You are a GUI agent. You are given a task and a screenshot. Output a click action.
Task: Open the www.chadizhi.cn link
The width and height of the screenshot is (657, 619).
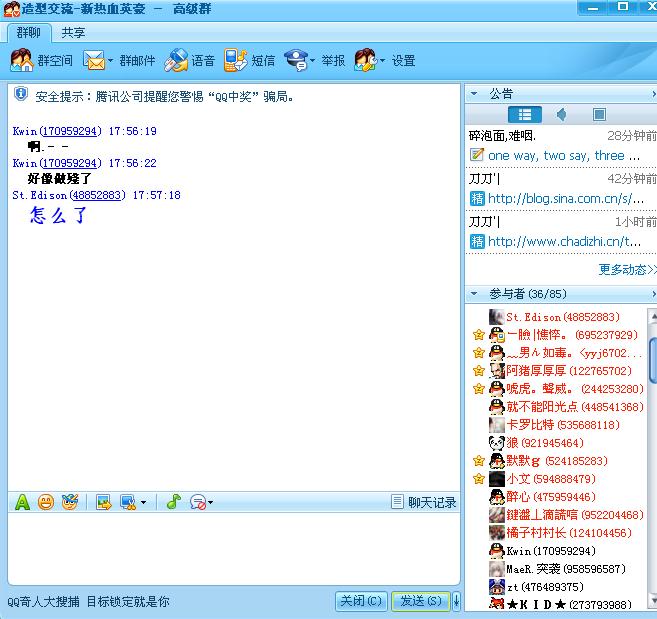point(564,241)
